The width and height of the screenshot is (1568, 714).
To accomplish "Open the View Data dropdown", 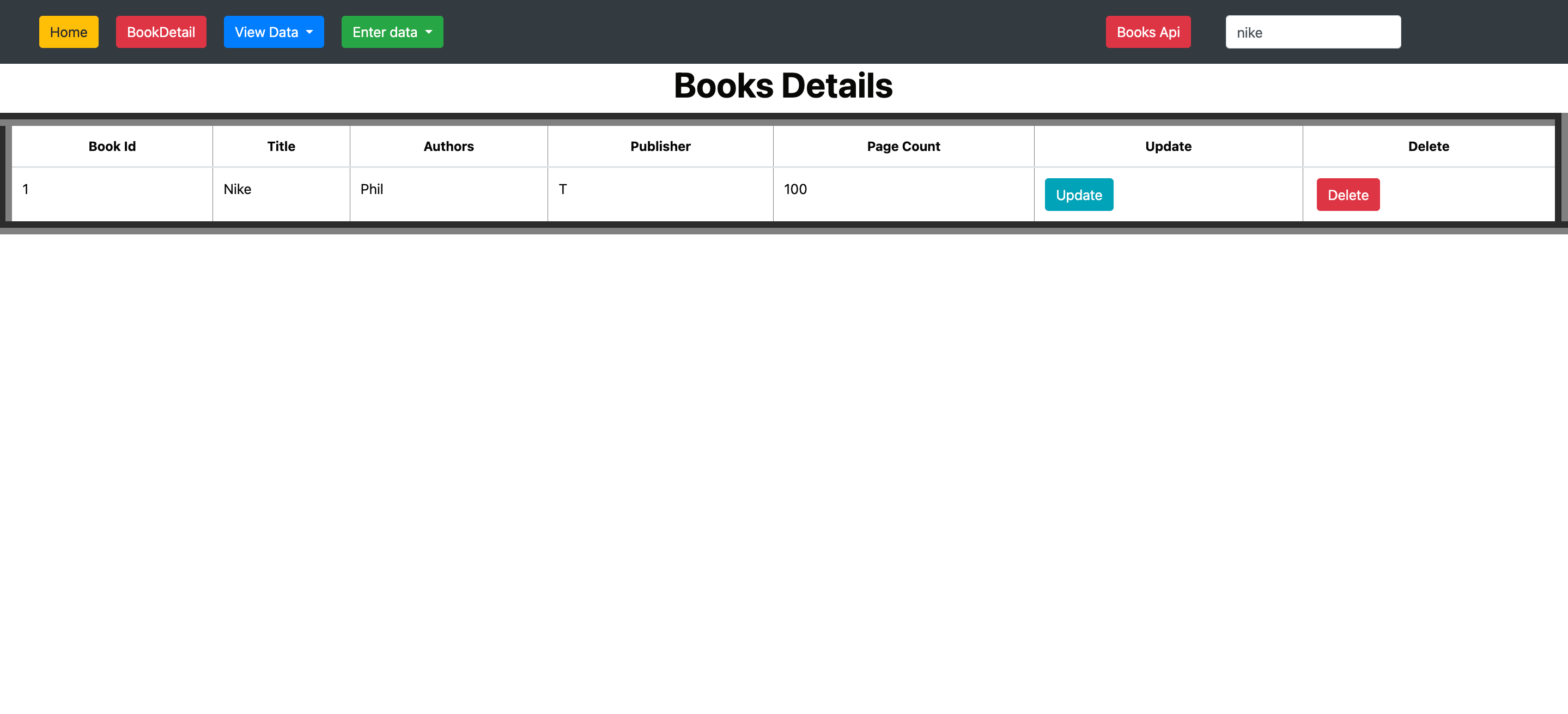I will click(274, 32).
